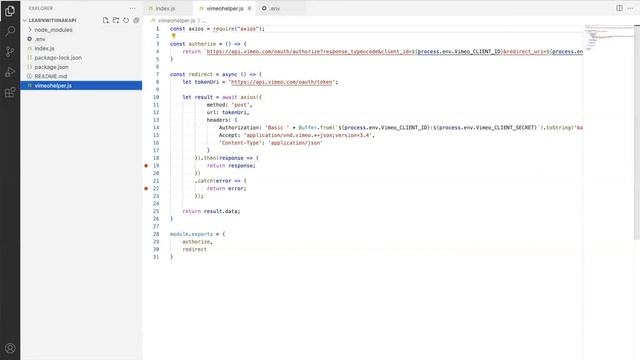Click the Vimeo oauth token URL on line 8
Image resolution: width=640 pixels, height=360 pixels.
click(x=282, y=82)
